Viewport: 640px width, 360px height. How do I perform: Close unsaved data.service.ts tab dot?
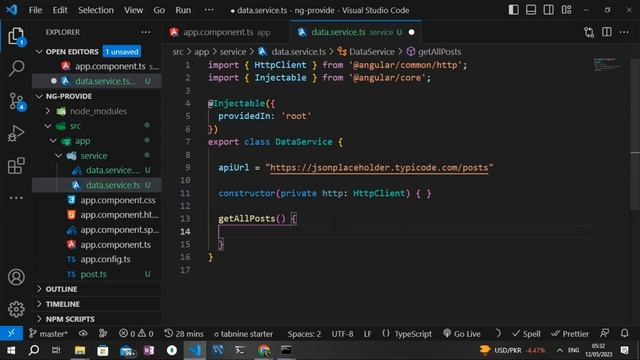[411, 32]
